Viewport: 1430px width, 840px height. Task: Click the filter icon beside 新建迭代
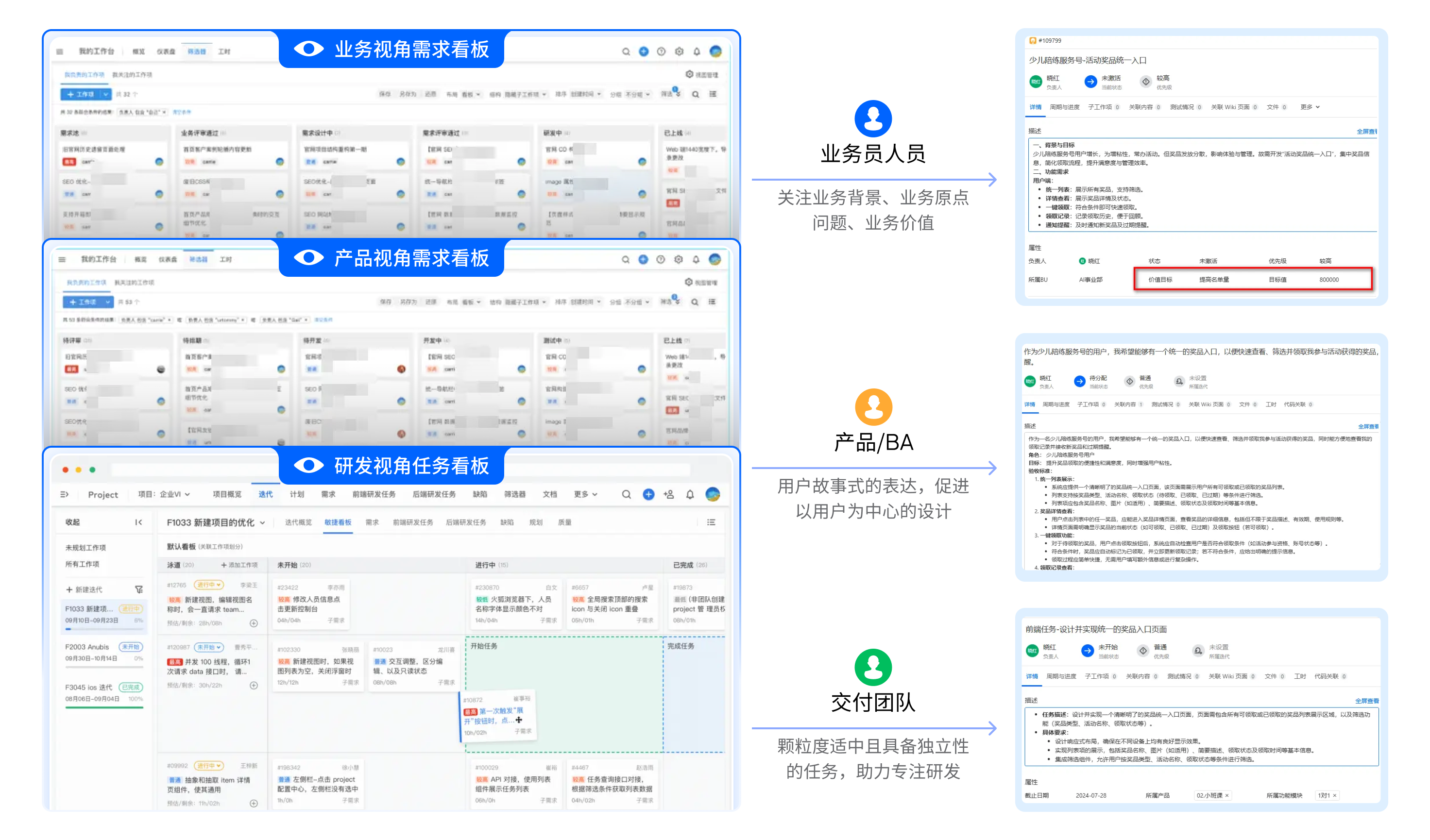pyautogui.click(x=138, y=589)
